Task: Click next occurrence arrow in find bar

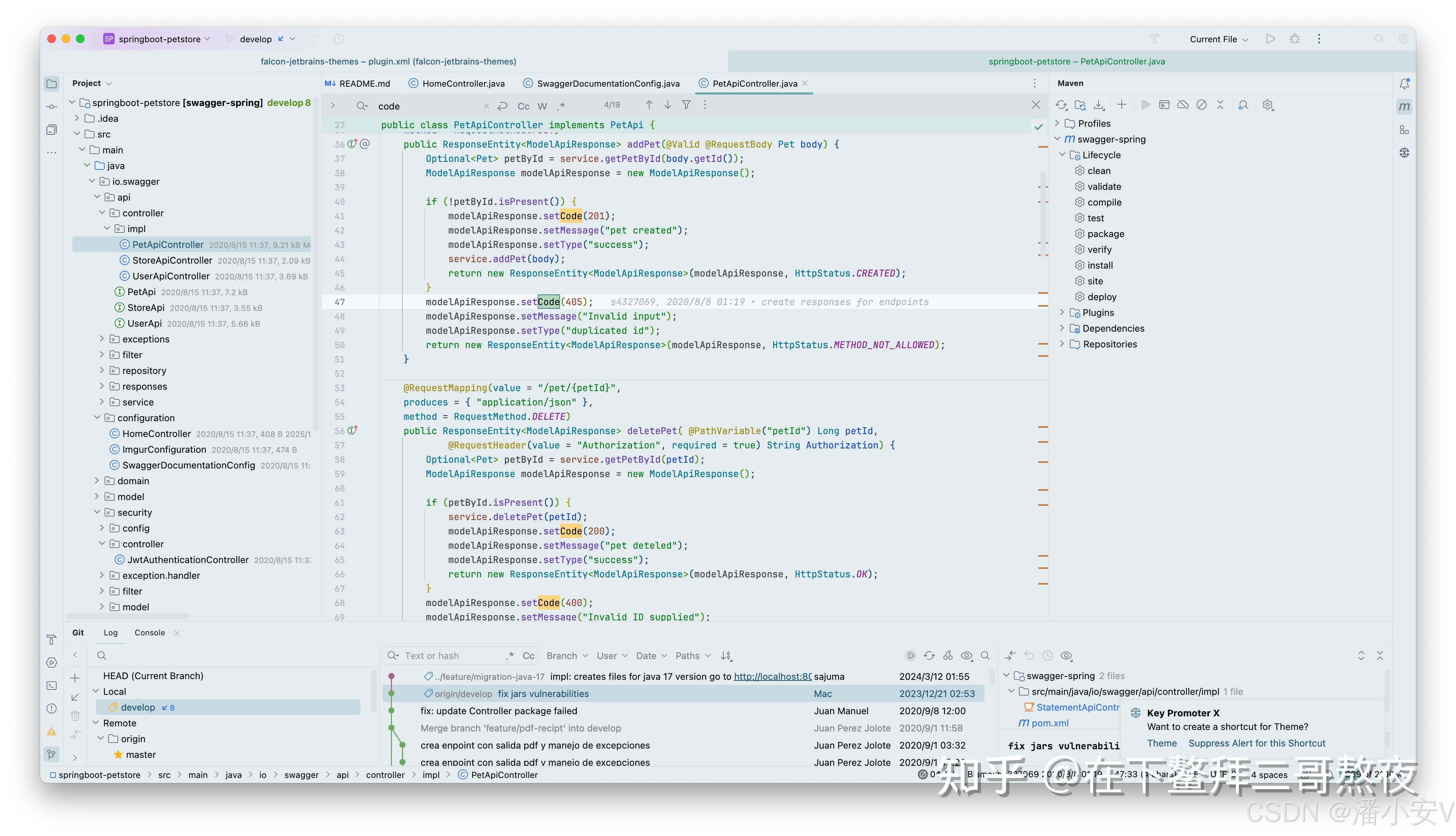Action: (x=668, y=105)
